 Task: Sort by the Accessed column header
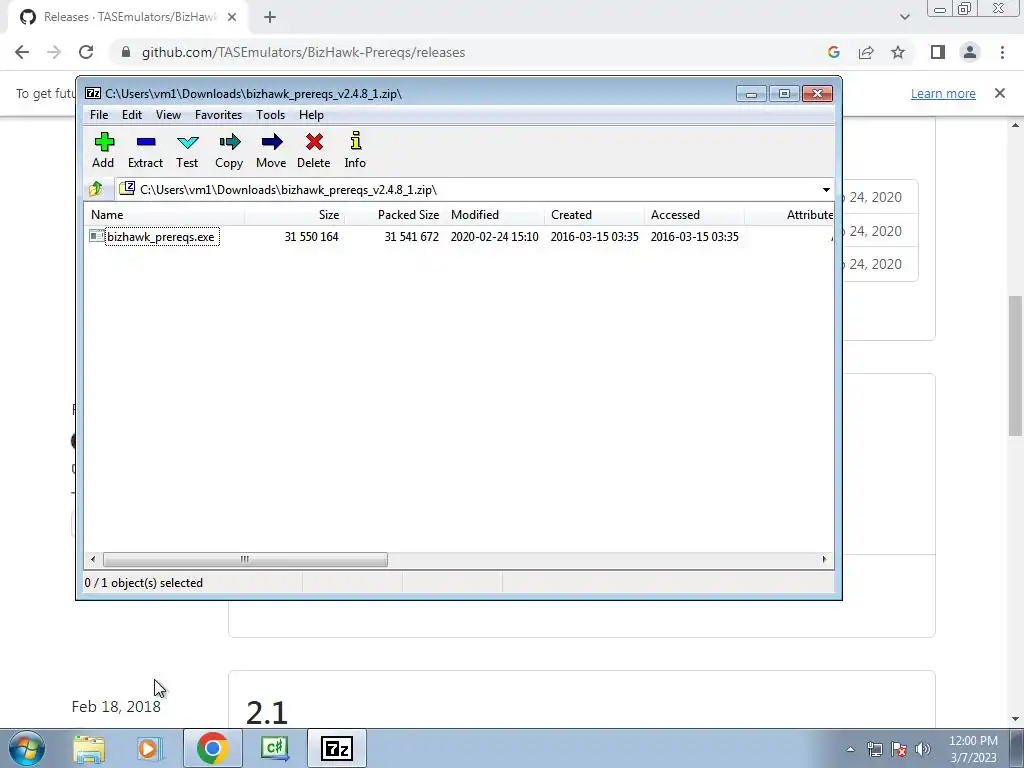point(694,215)
